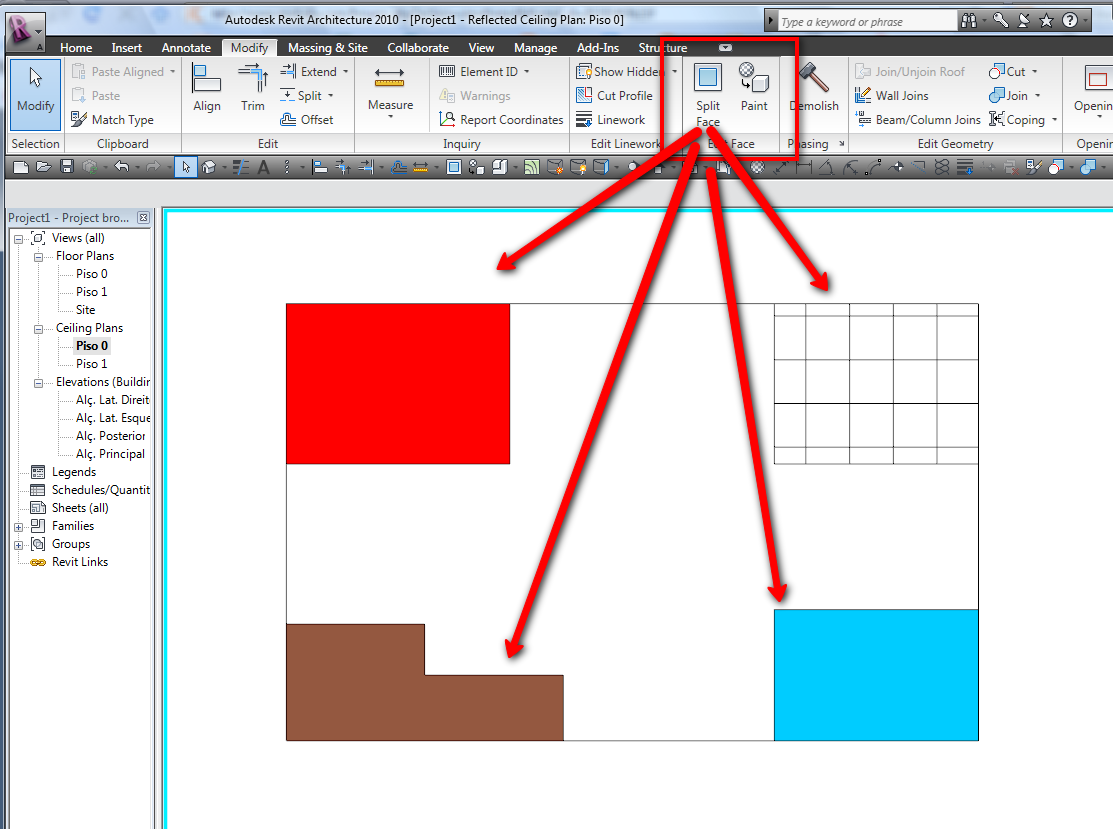
Task: Click Save disk icon in quick access toolbar
Action: tap(67, 168)
